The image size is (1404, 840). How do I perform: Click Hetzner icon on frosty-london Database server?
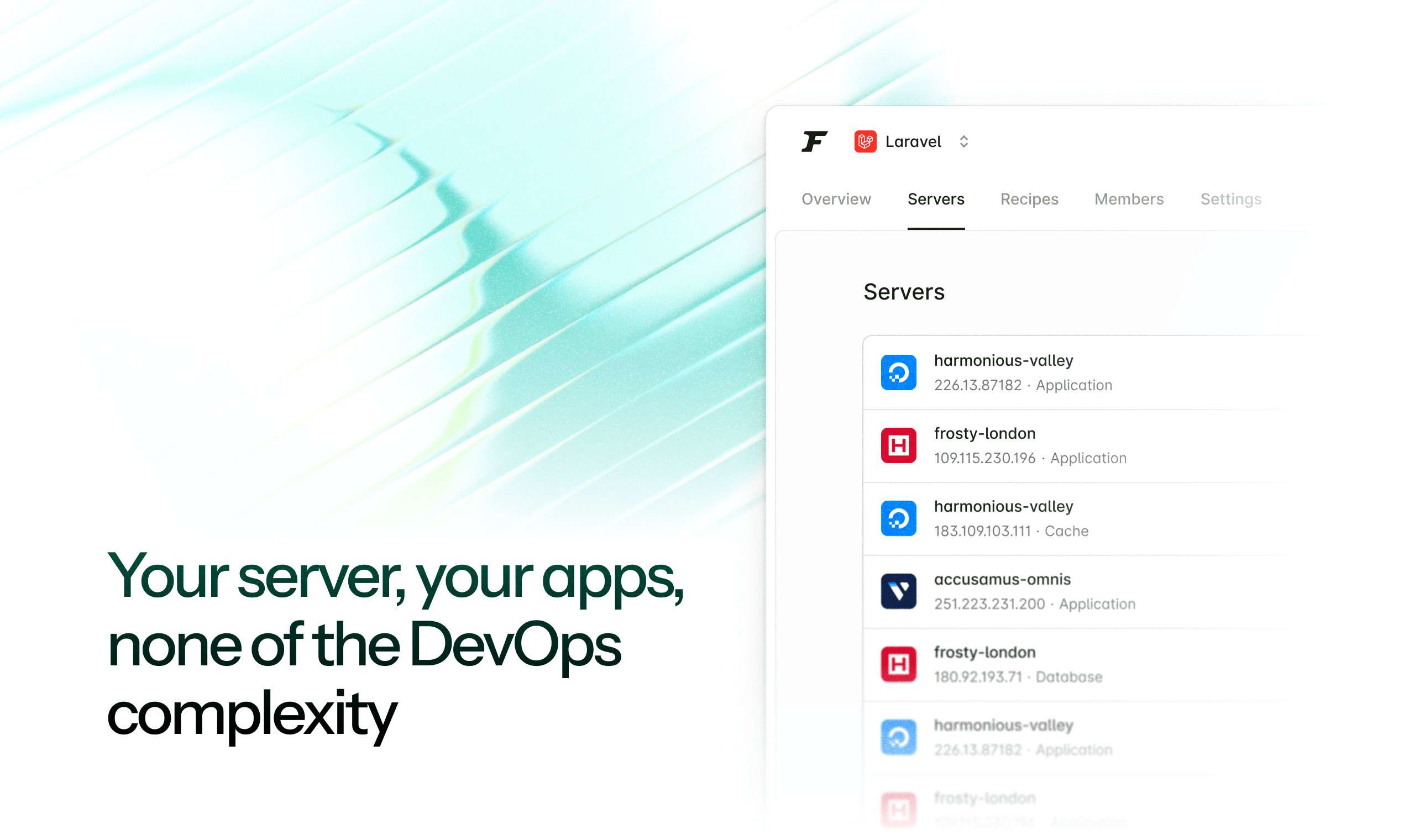[x=898, y=664]
